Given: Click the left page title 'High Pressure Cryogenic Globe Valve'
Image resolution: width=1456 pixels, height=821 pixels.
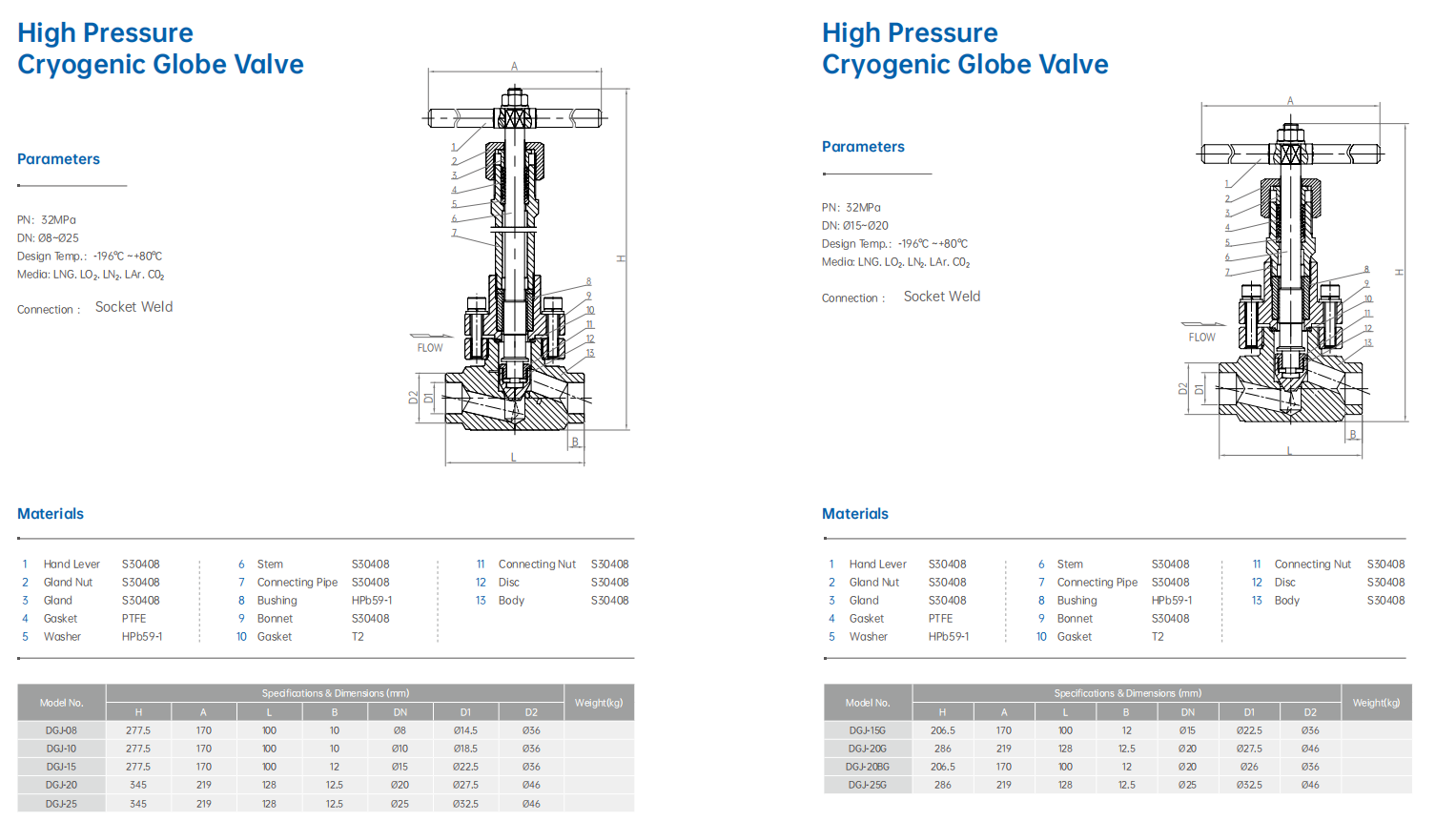Looking at the screenshot, I should (160, 49).
